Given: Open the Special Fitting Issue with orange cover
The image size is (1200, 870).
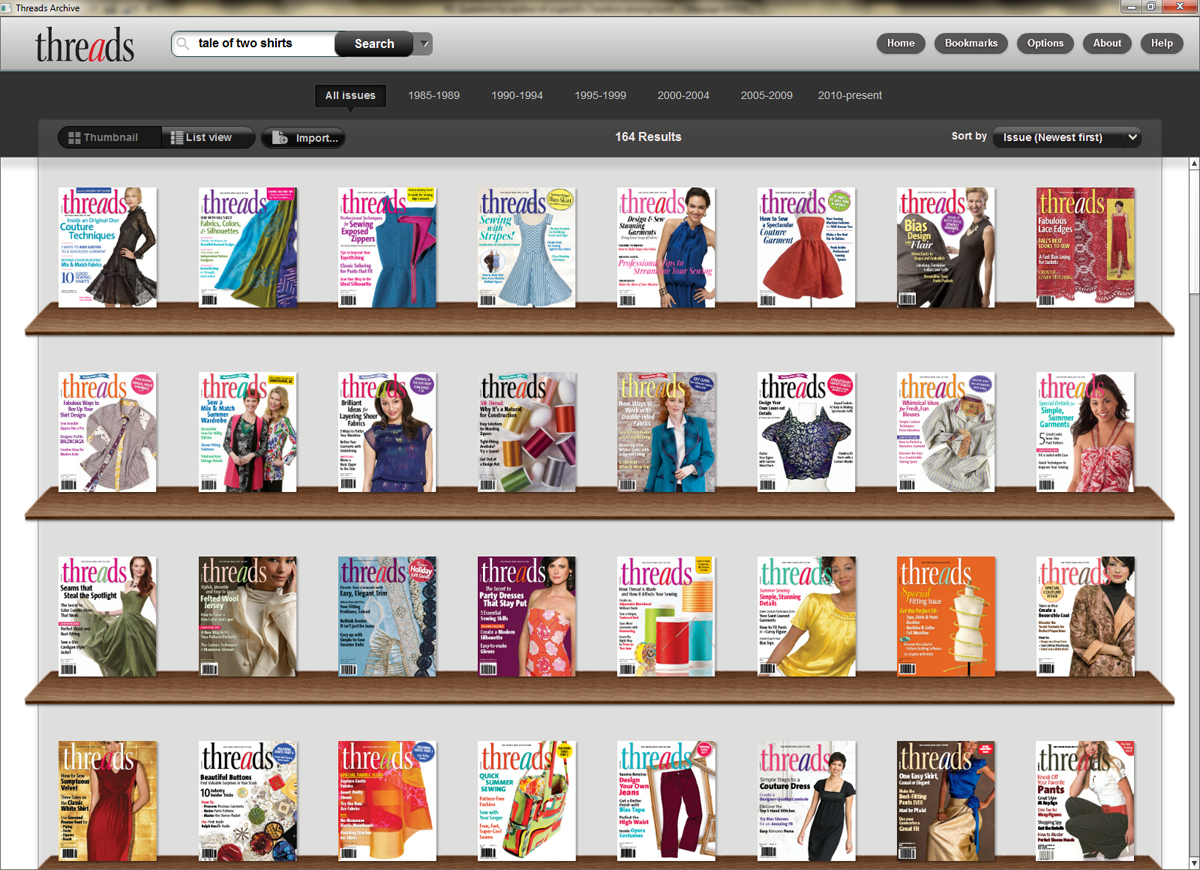Looking at the screenshot, I should pyautogui.click(x=946, y=617).
